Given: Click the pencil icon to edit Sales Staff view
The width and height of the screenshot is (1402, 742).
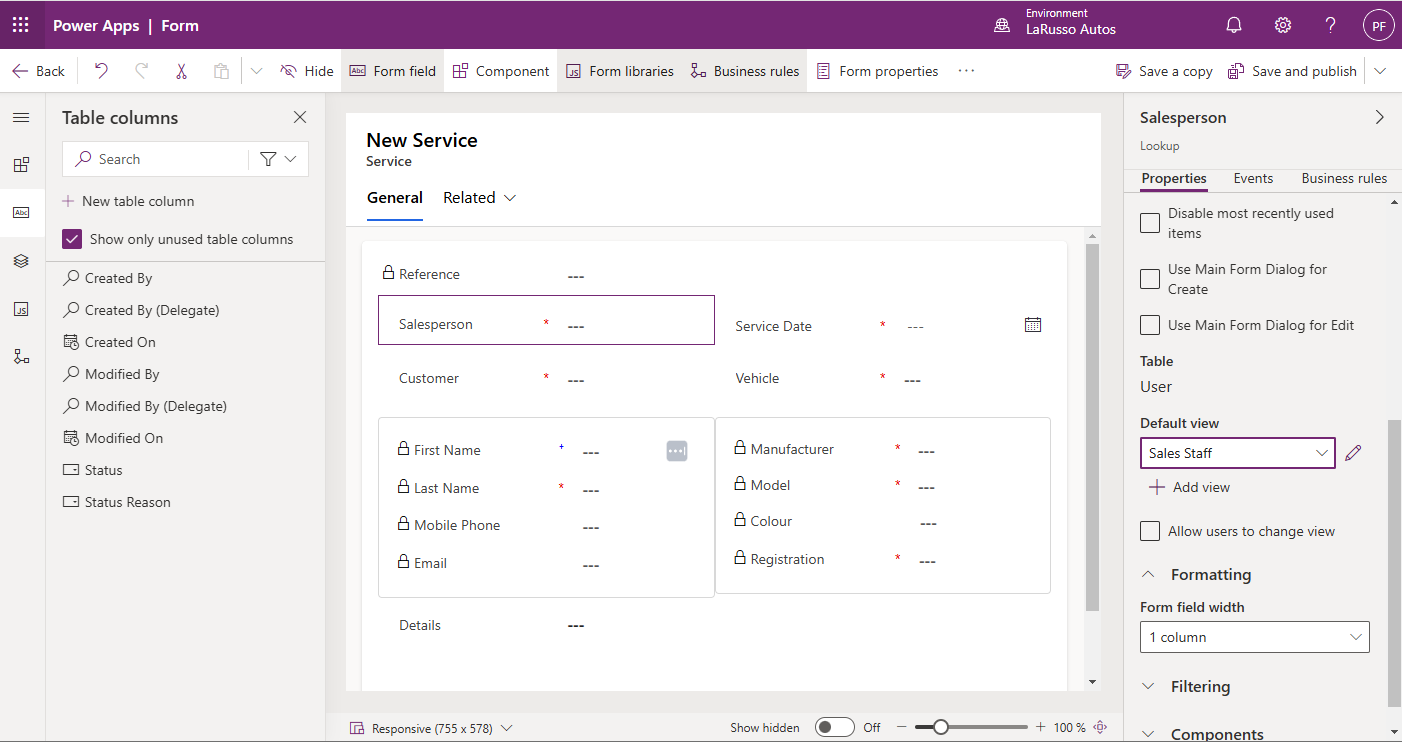Looking at the screenshot, I should (x=1353, y=453).
